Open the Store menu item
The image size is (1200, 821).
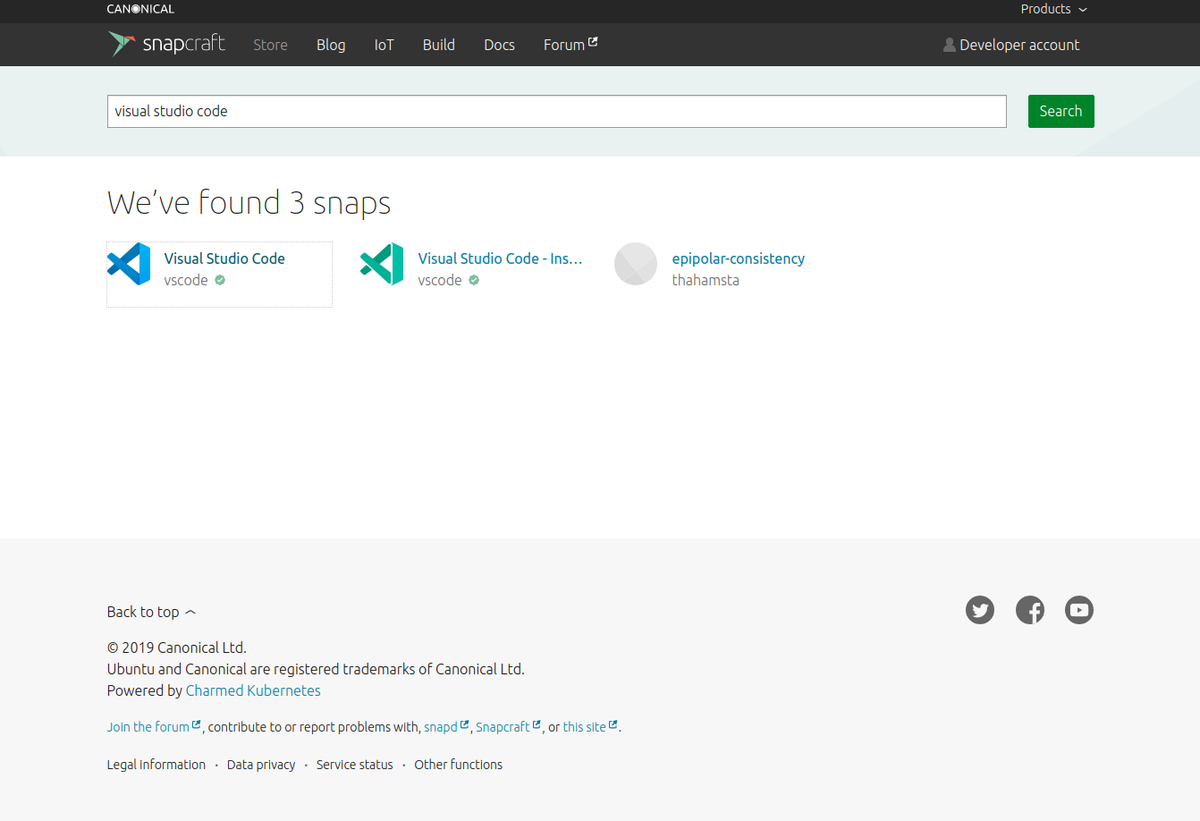(270, 45)
